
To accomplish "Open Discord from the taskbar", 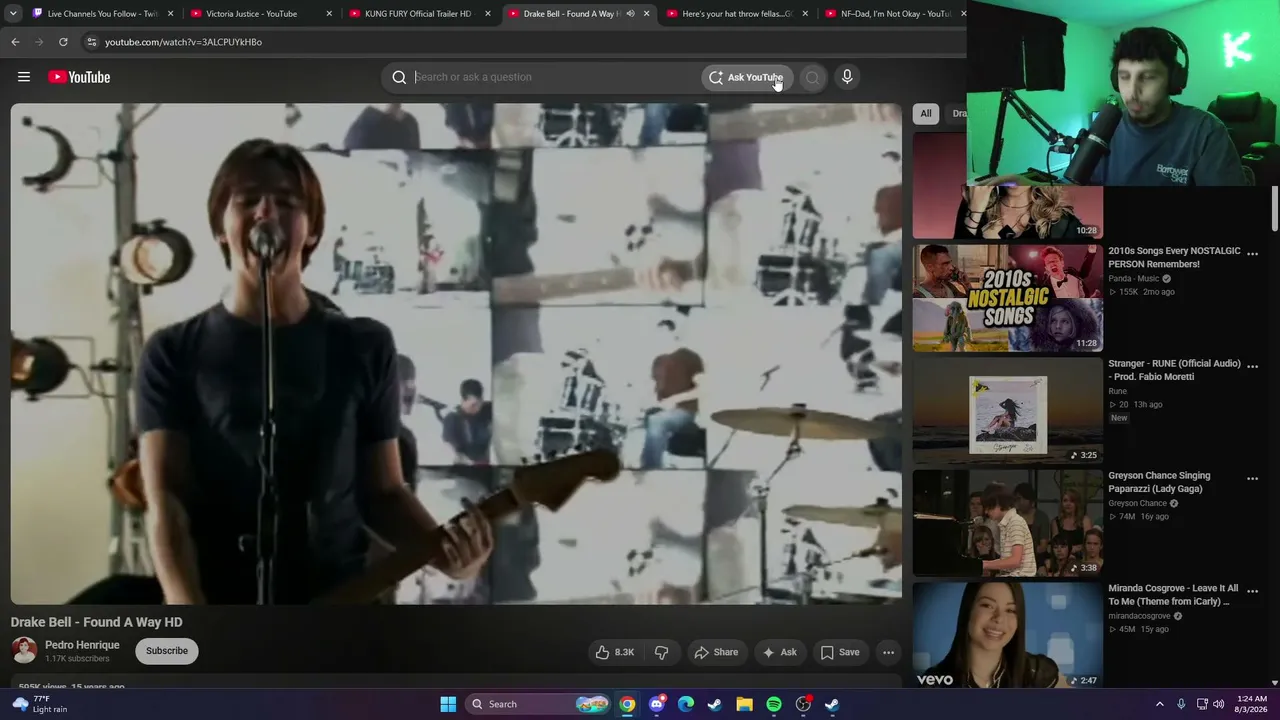I will point(656,704).
